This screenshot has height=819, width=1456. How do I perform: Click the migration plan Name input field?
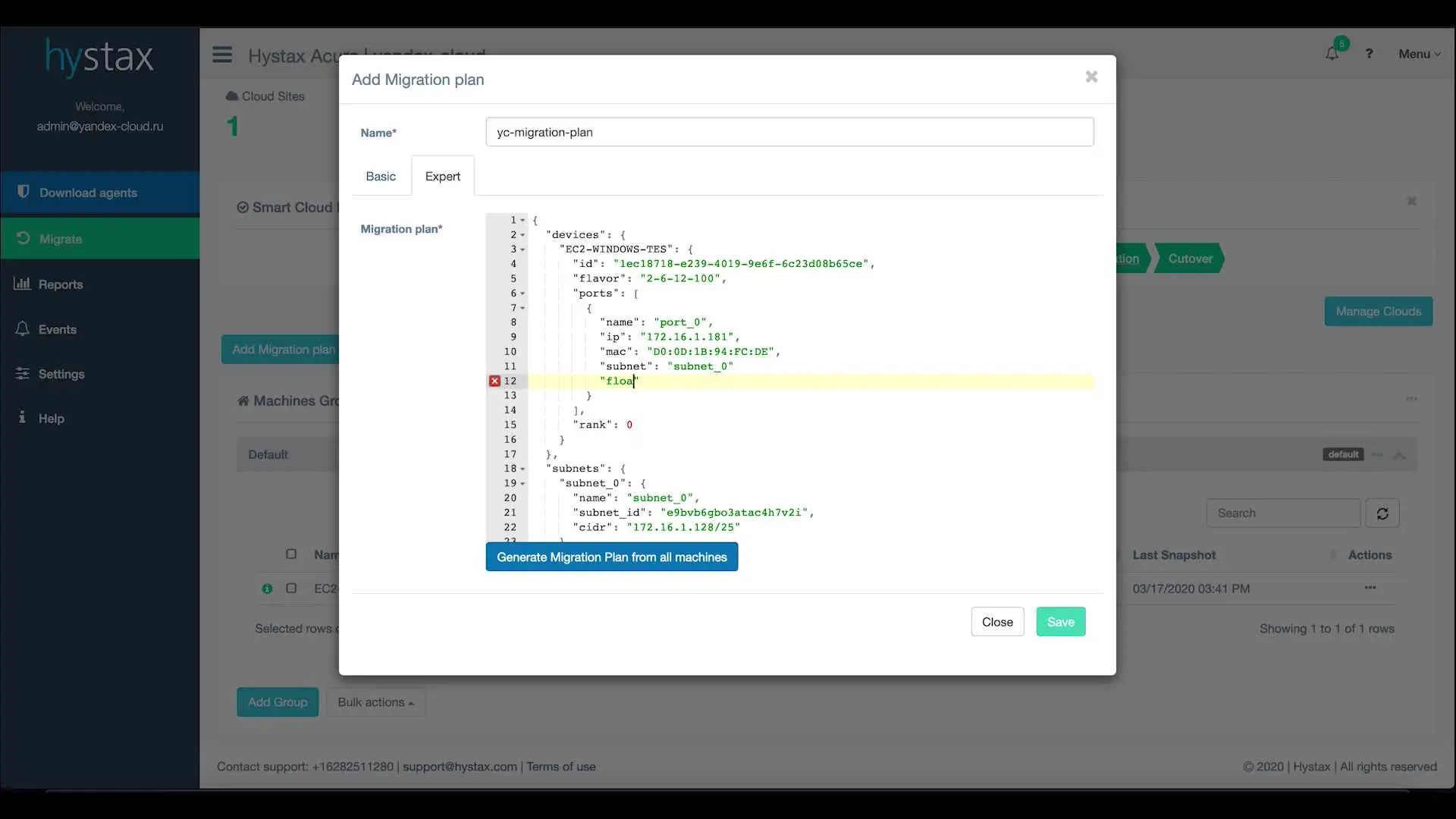pyautogui.click(x=789, y=132)
